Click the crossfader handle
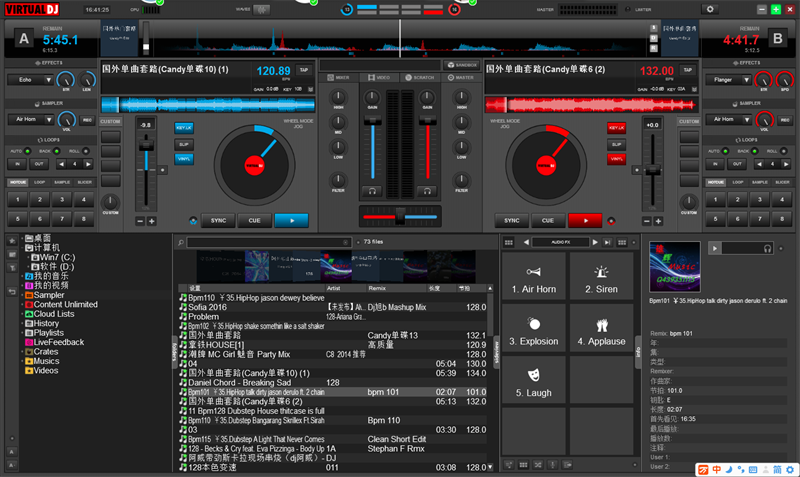The height and width of the screenshot is (477, 800). pyautogui.click(x=401, y=216)
